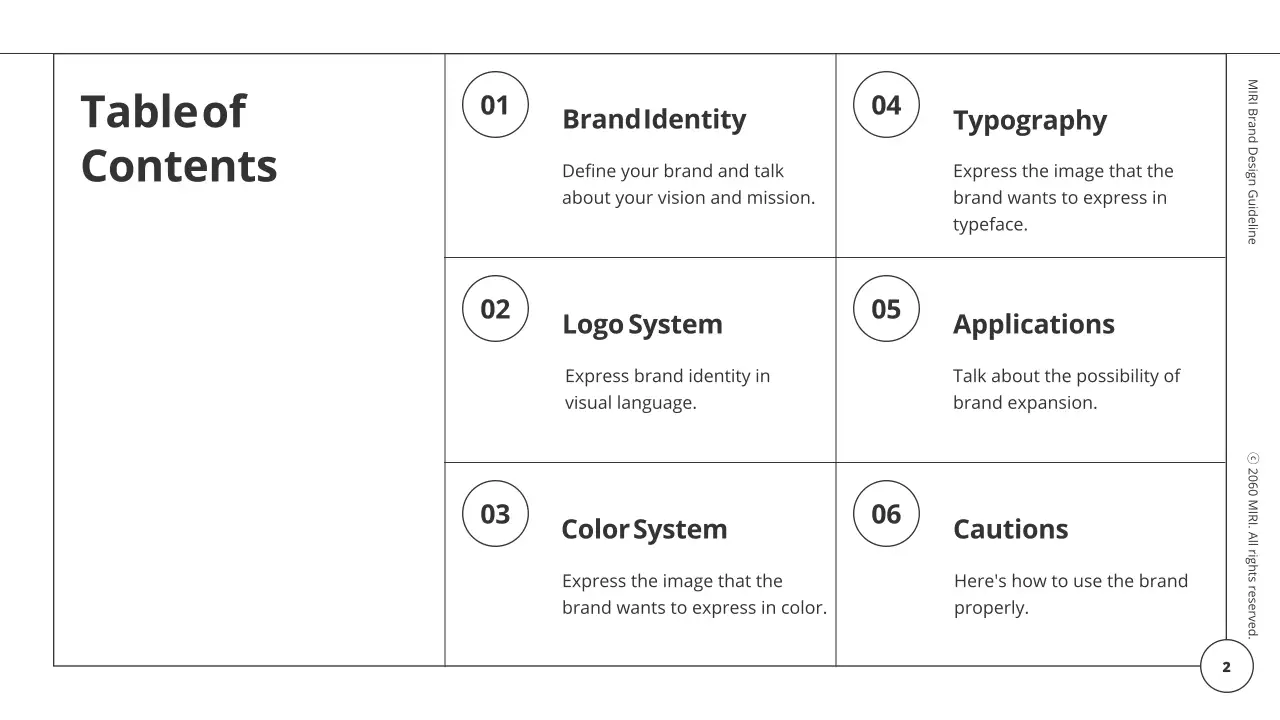Click the 2060 MIRI copyright notice text
This screenshot has width=1280, height=720.
[1252, 545]
